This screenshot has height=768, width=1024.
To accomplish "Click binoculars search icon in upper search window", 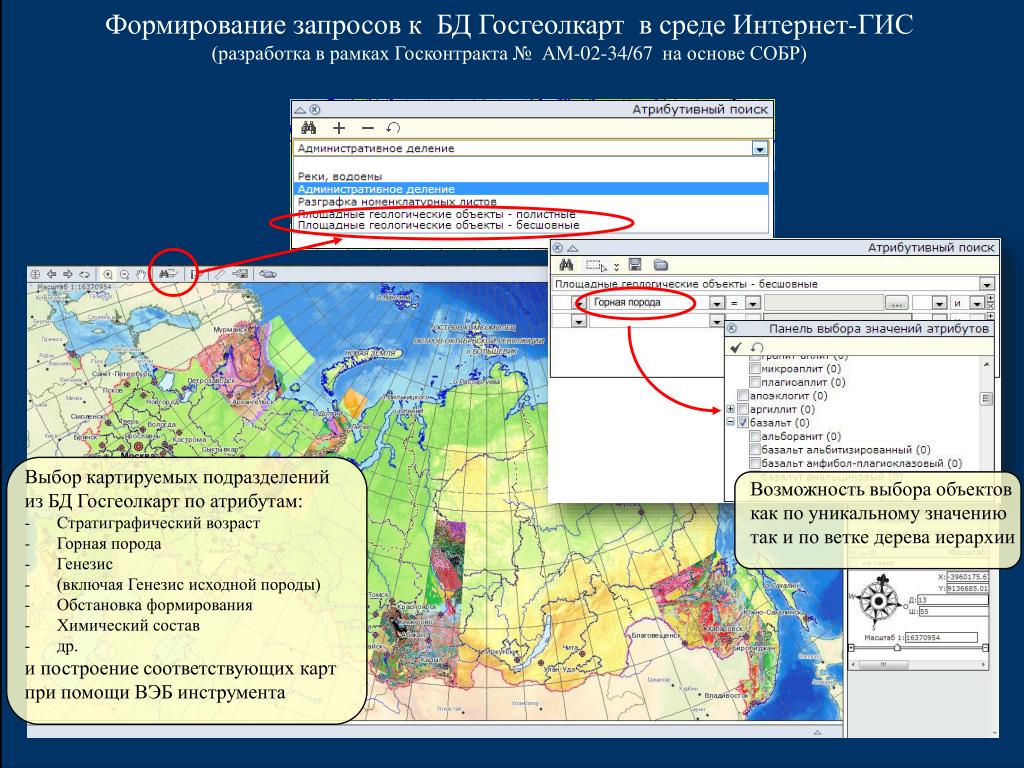I will pos(308,128).
